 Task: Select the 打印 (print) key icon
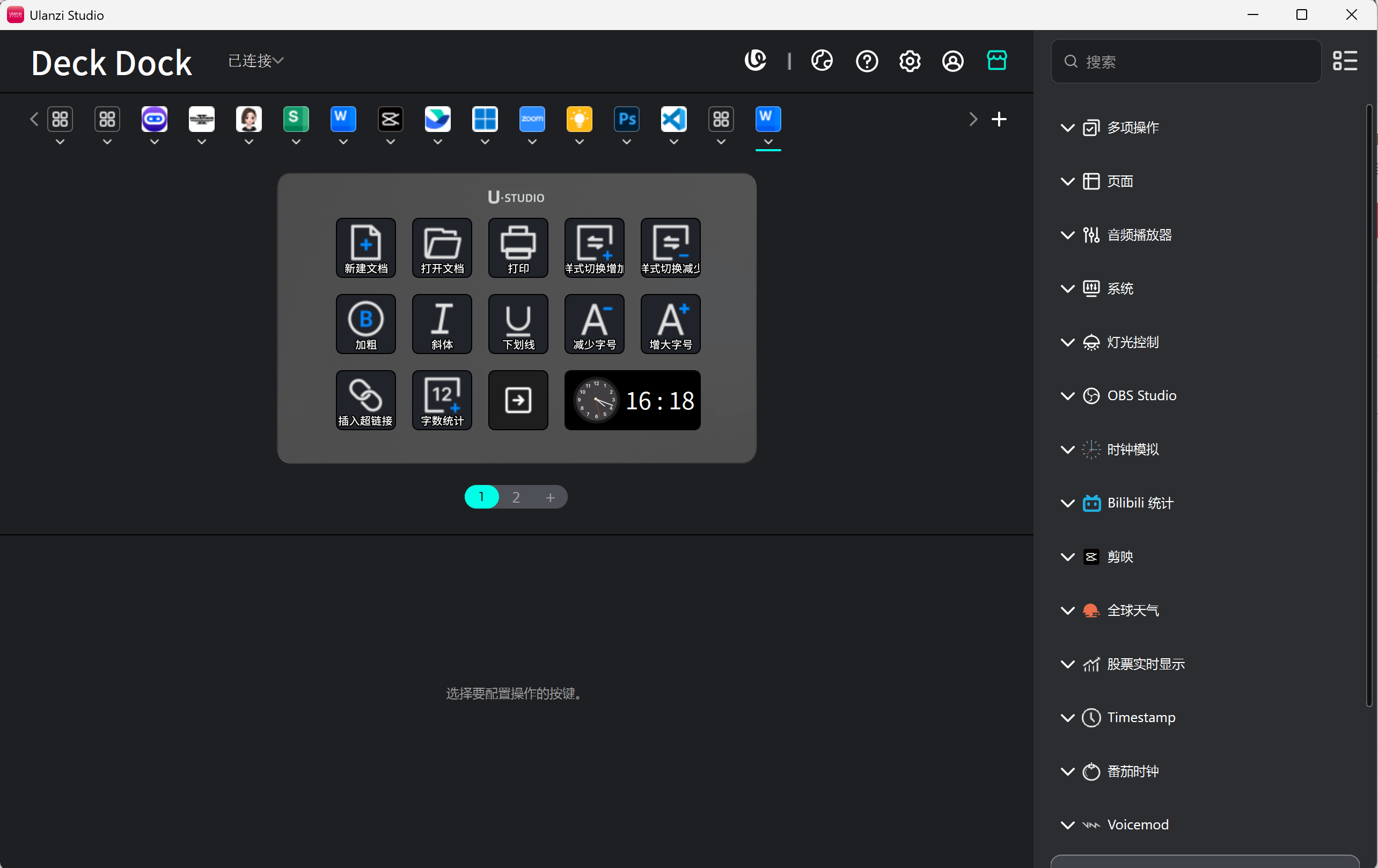tap(518, 247)
